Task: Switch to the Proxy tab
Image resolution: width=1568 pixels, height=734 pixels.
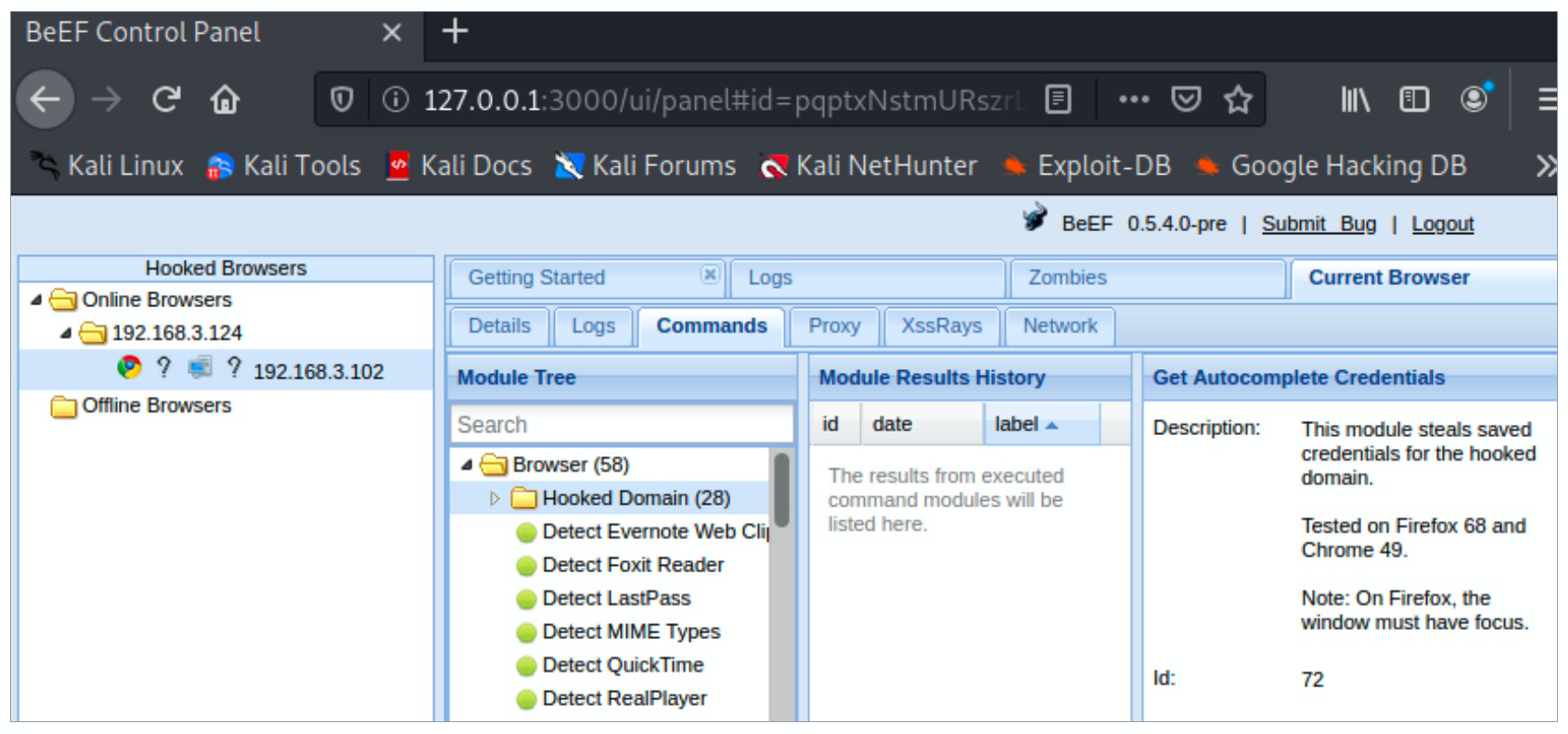Action: tap(834, 326)
